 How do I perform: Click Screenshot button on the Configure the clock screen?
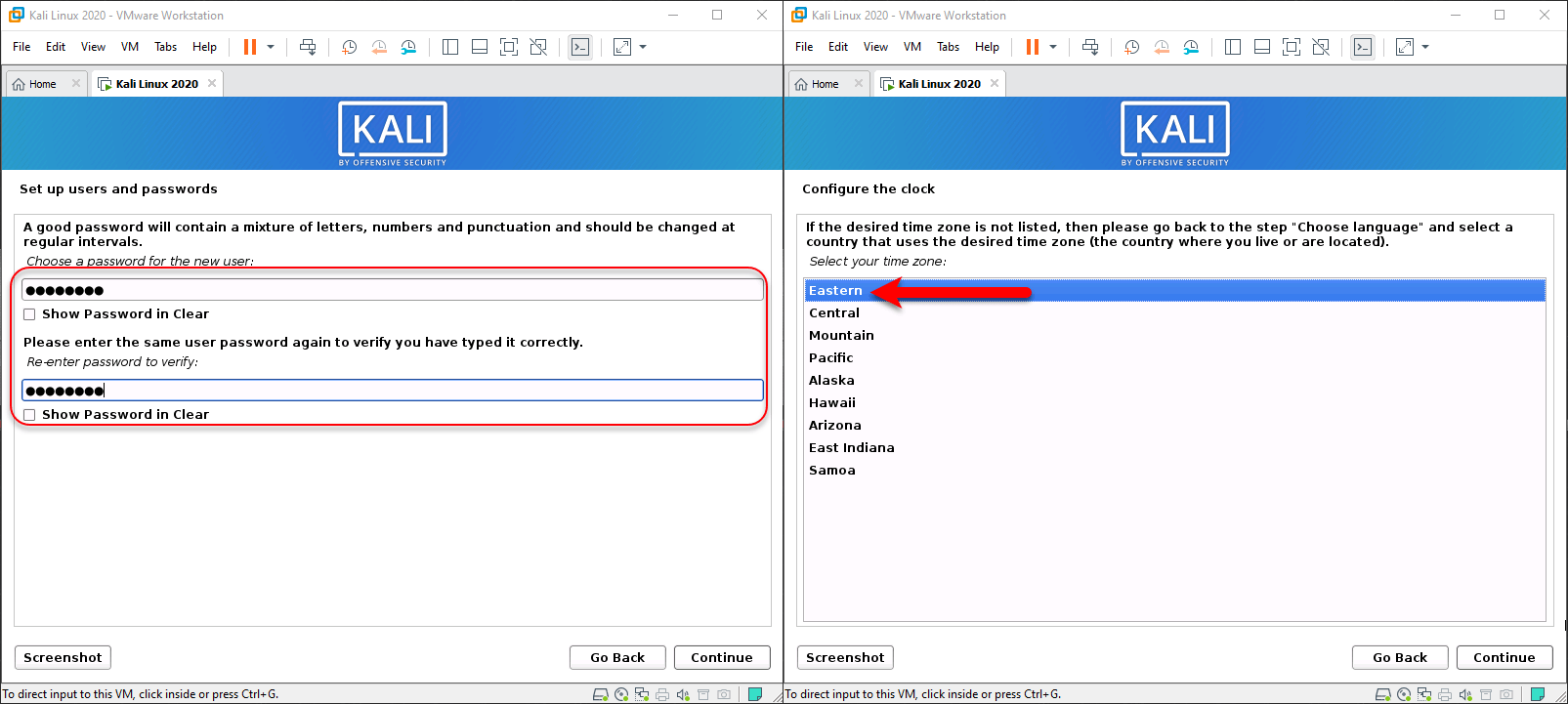coord(845,657)
